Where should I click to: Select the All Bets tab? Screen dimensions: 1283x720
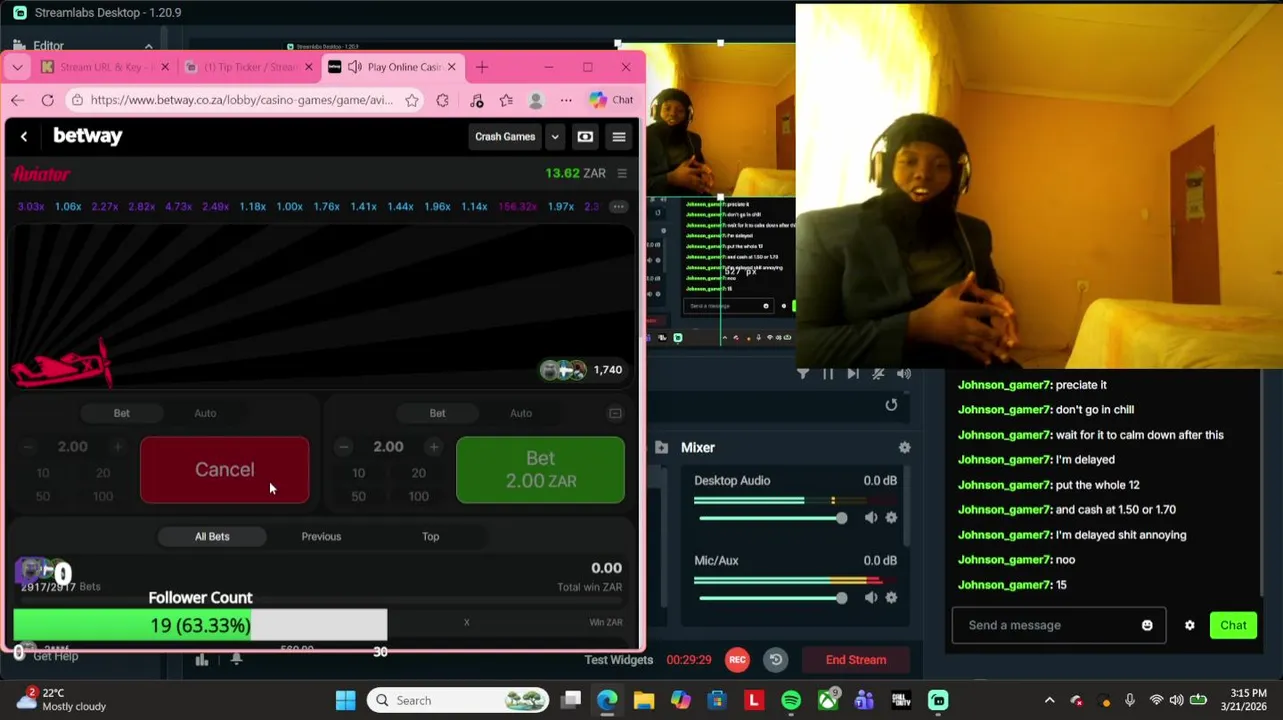(212, 537)
